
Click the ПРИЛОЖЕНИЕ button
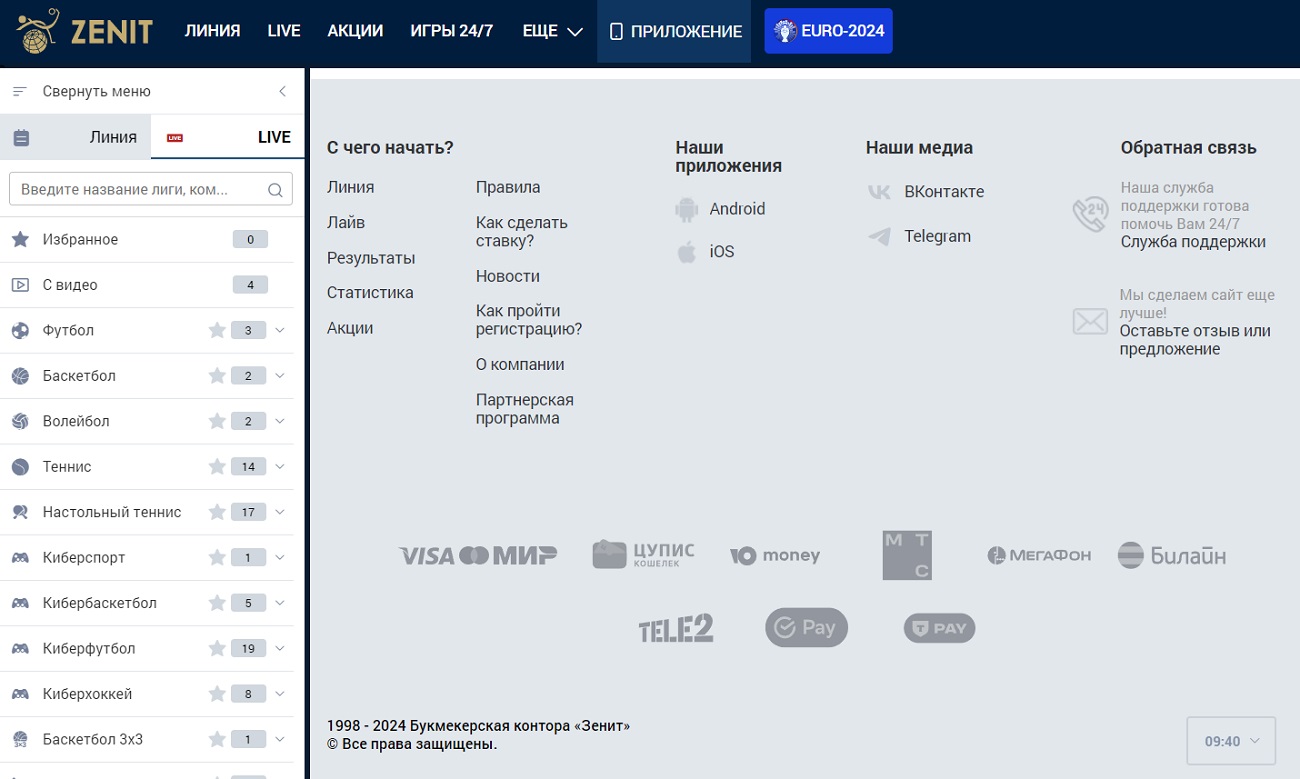coord(674,31)
